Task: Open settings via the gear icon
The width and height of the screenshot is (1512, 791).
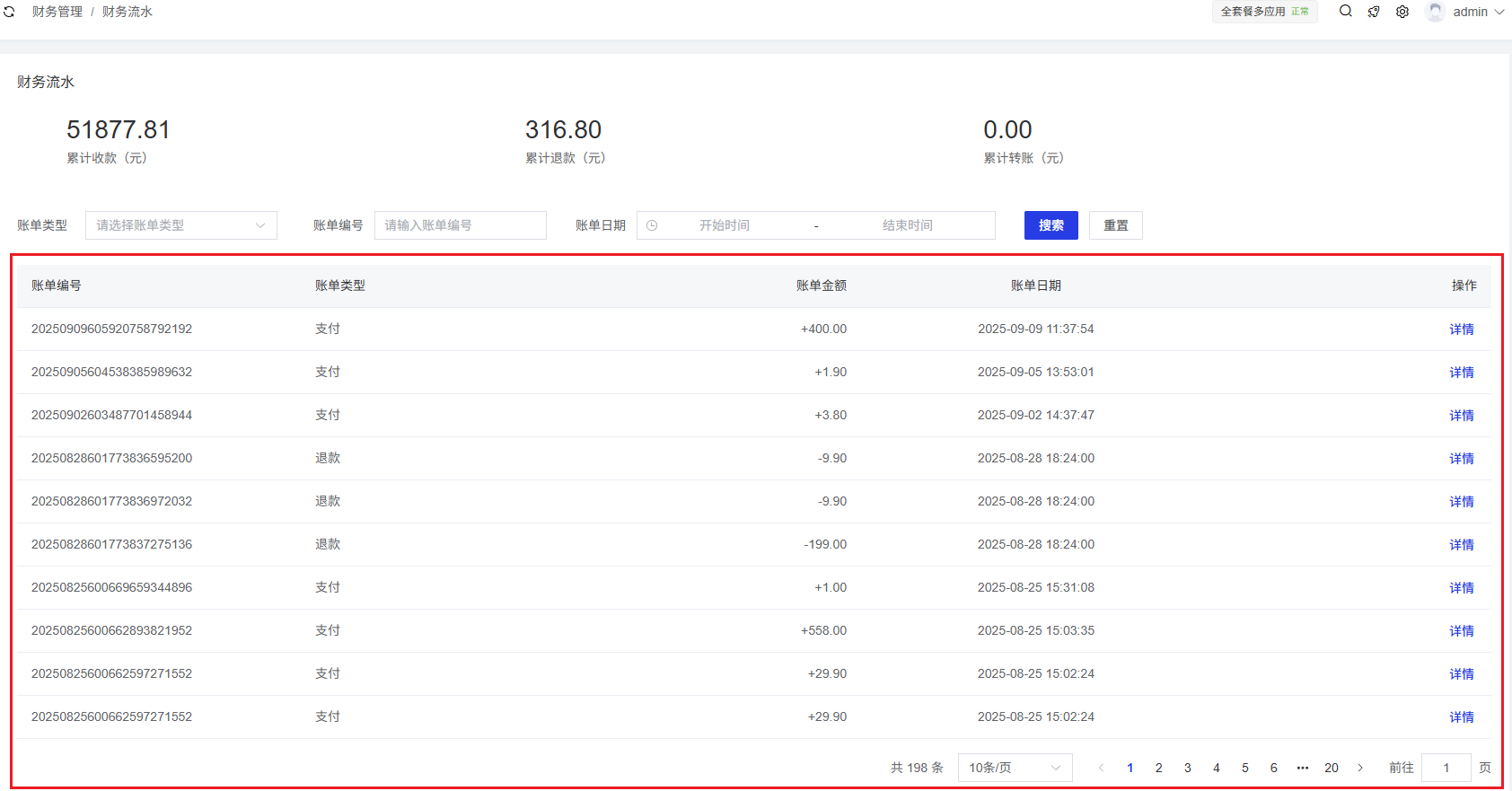Action: [1402, 12]
